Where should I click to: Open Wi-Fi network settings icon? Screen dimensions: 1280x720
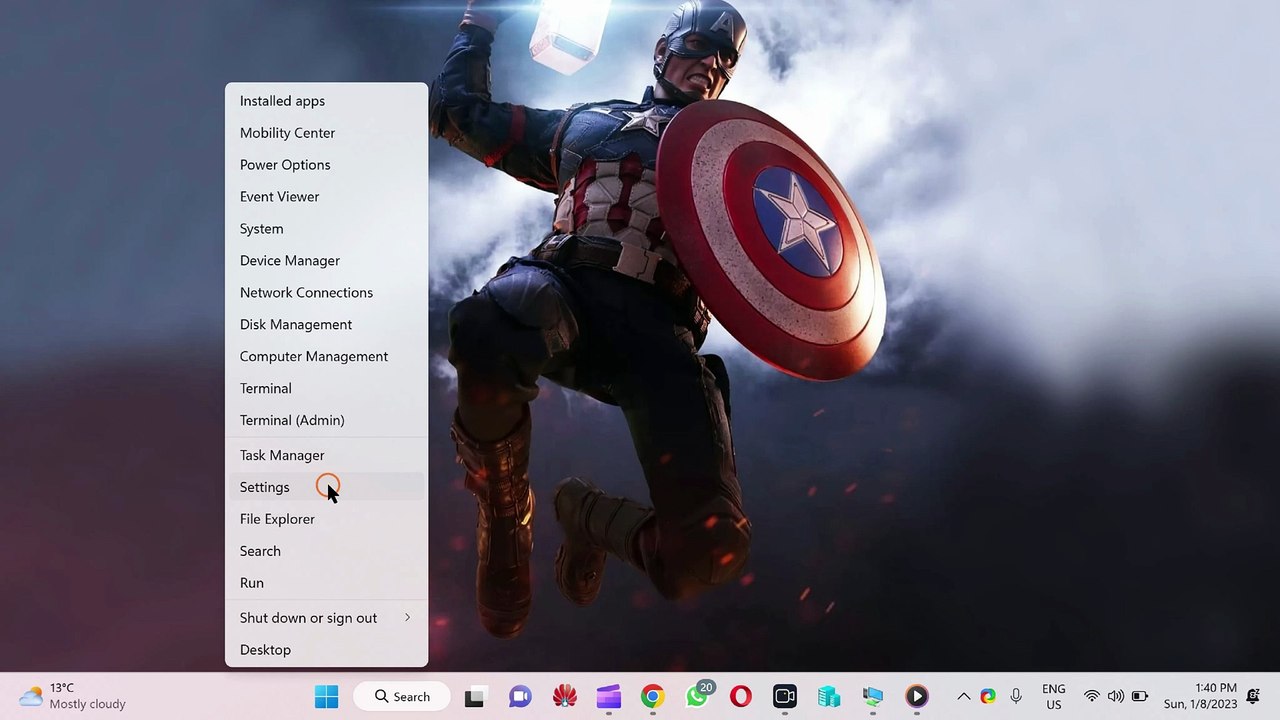pos(1092,696)
